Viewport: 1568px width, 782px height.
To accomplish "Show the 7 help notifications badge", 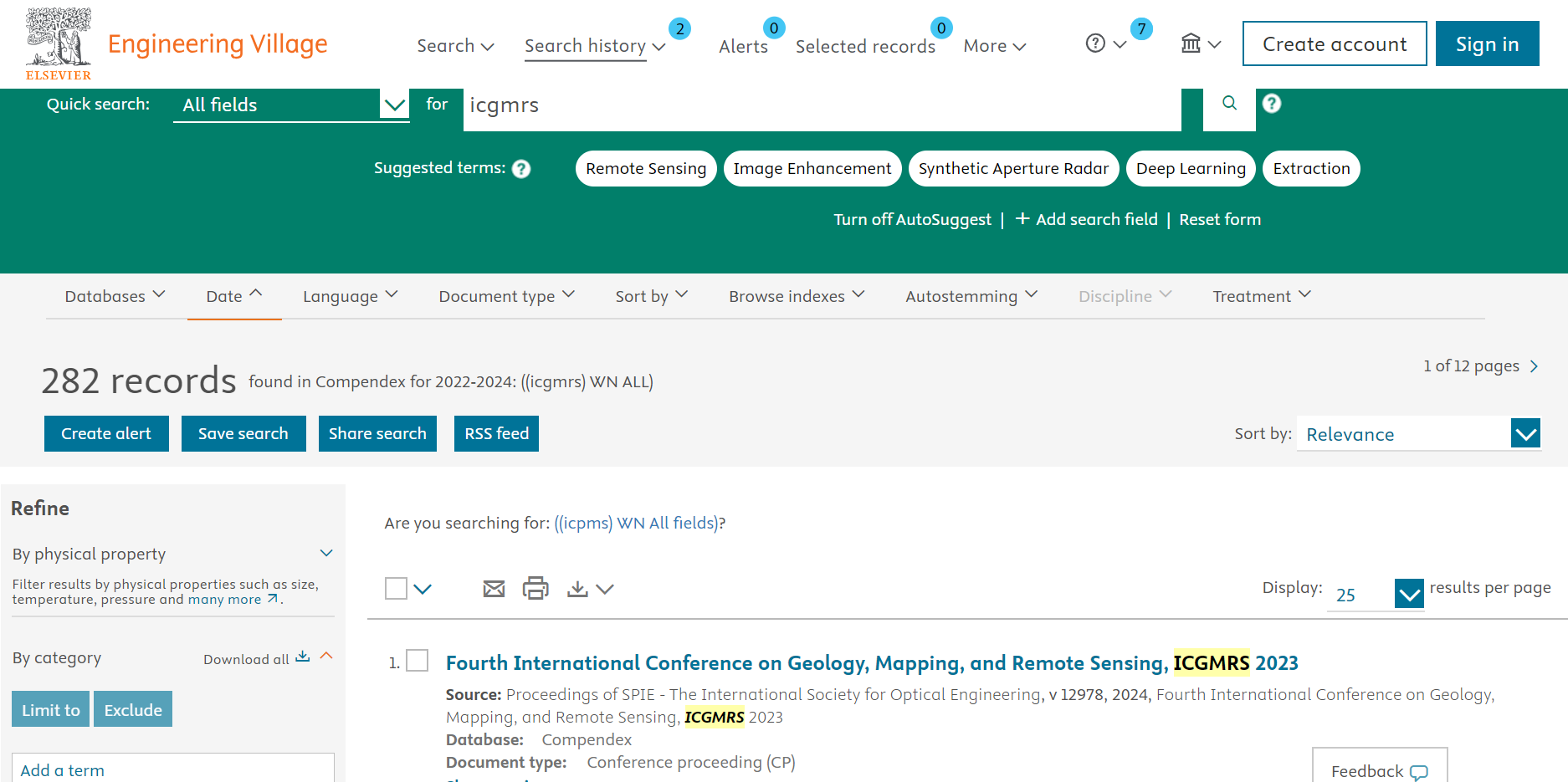I will pyautogui.click(x=1141, y=29).
